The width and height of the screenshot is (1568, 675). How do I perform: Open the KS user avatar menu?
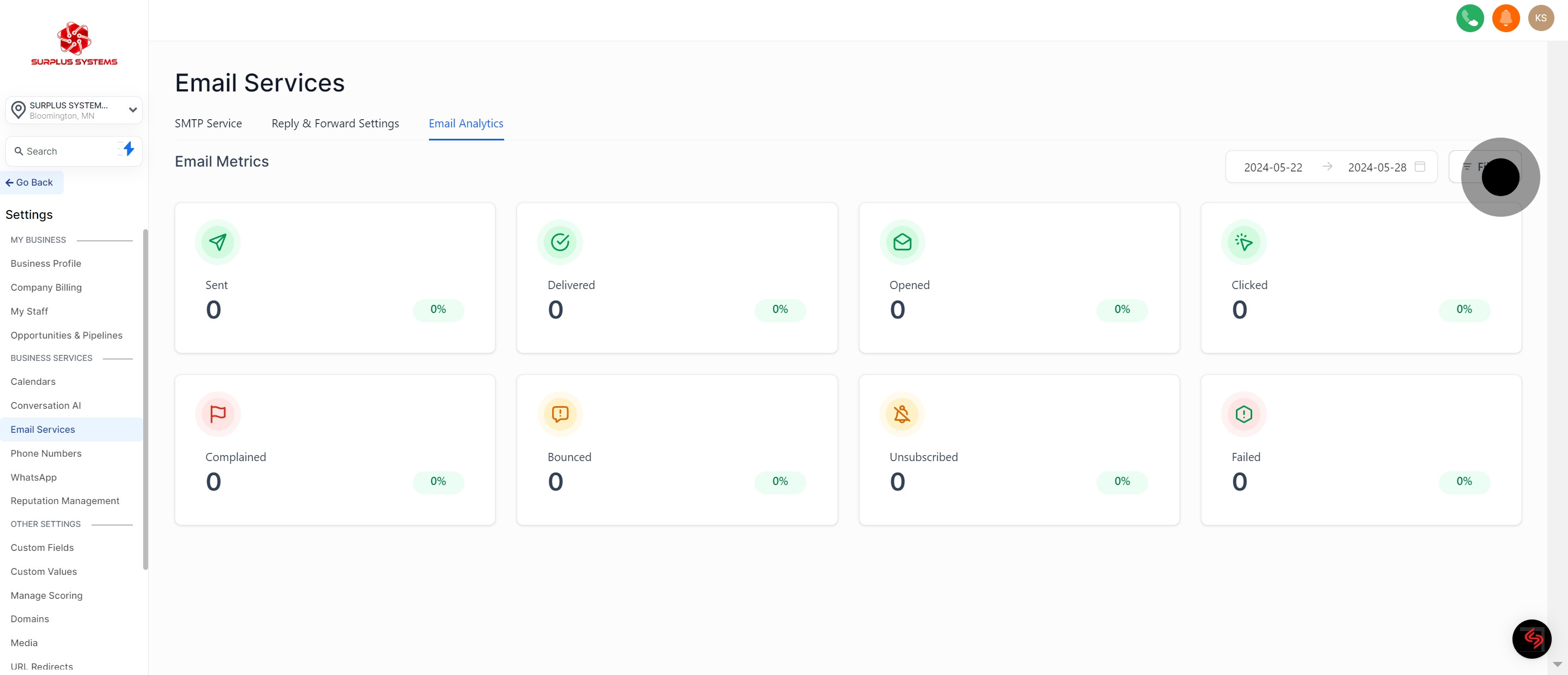[x=1541, y=19]
